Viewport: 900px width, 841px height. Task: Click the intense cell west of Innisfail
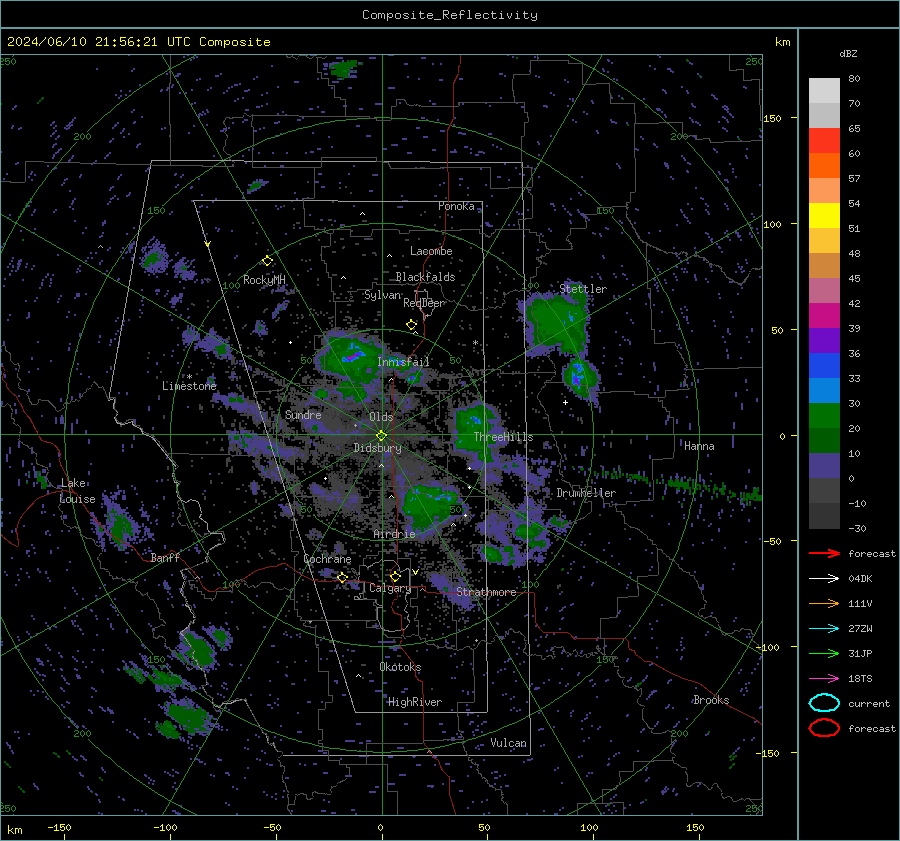[352, 356]
